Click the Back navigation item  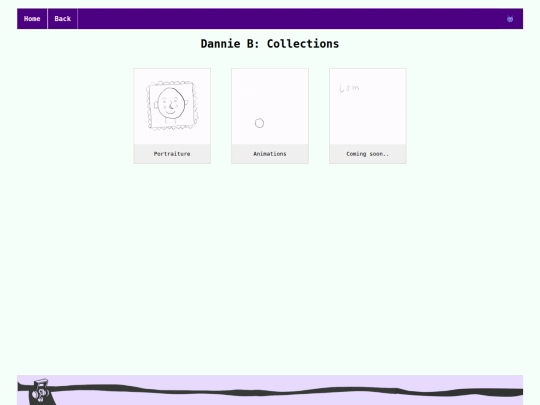tap(62, 19)
